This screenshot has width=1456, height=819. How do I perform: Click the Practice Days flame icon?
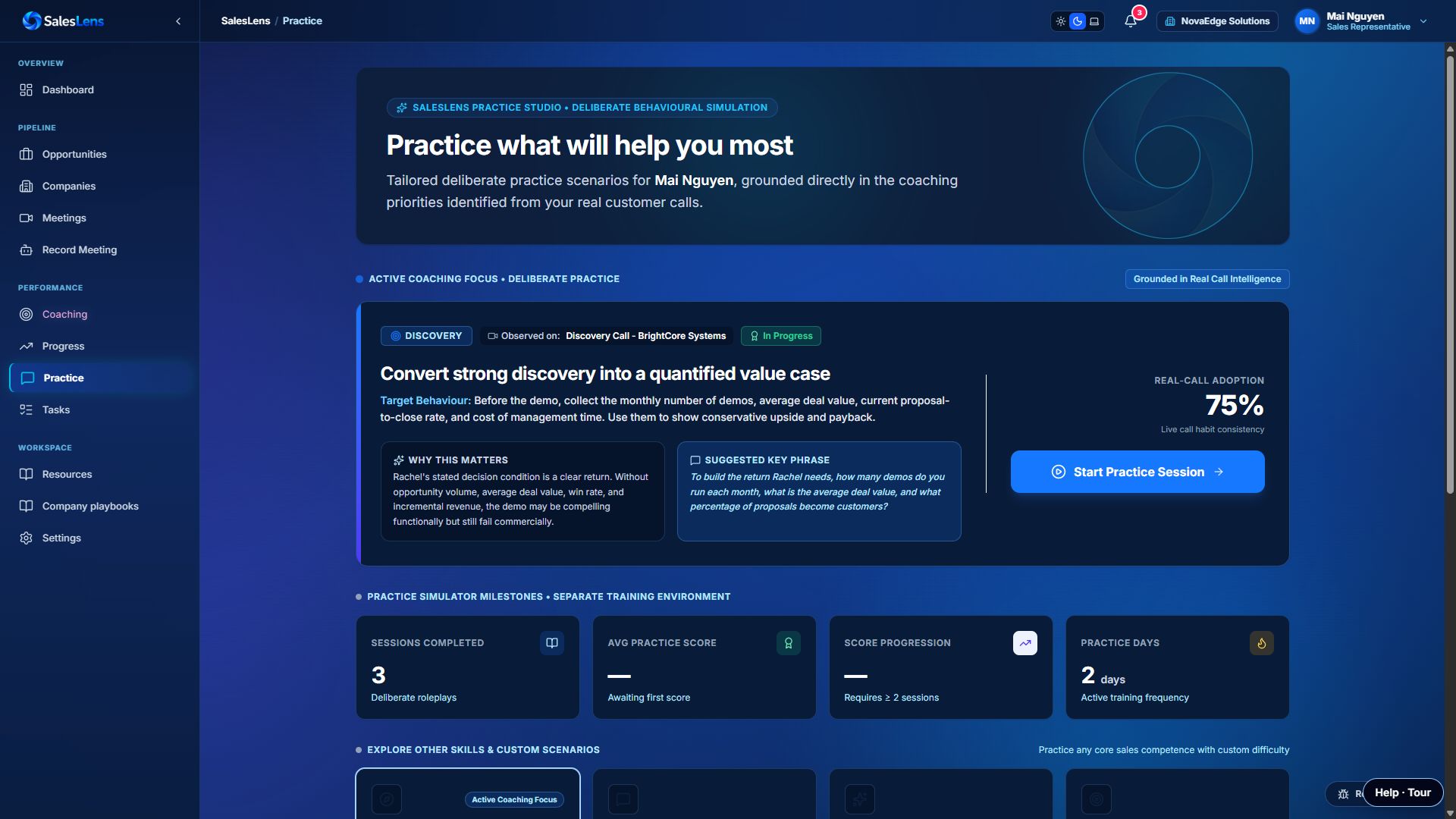1262,643
